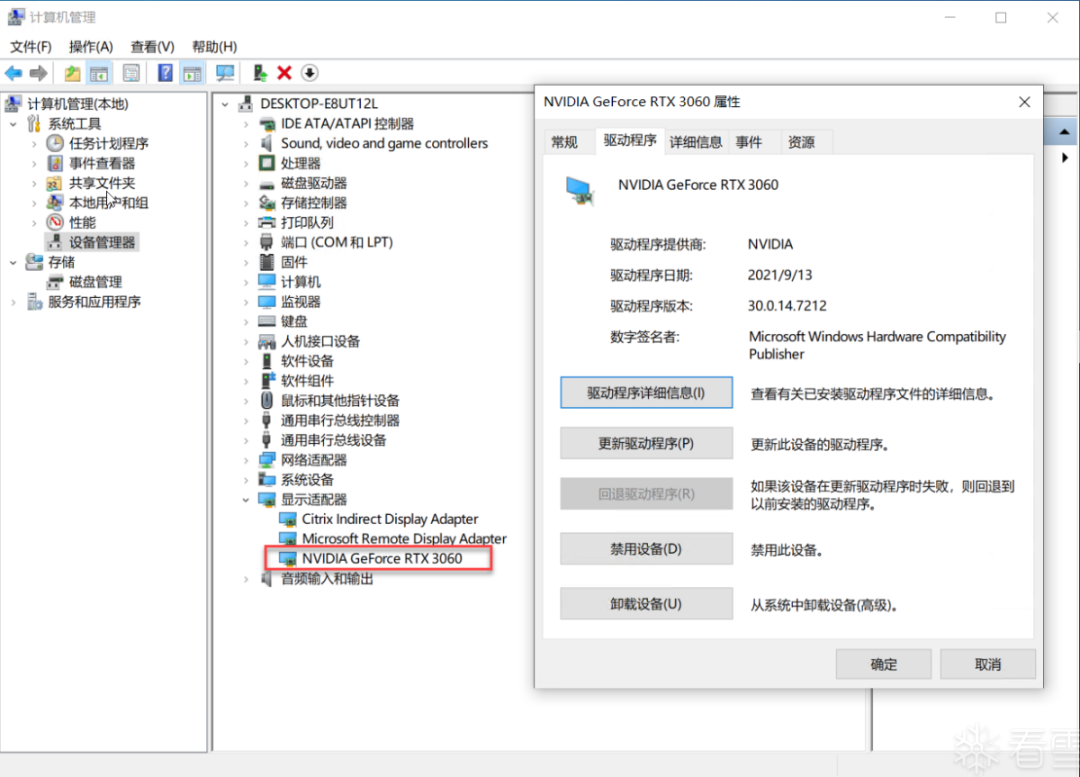Click the Disable device down-arrow icon
The height and width of the screenshot is (777, 1080).
[x=310, y=73]
